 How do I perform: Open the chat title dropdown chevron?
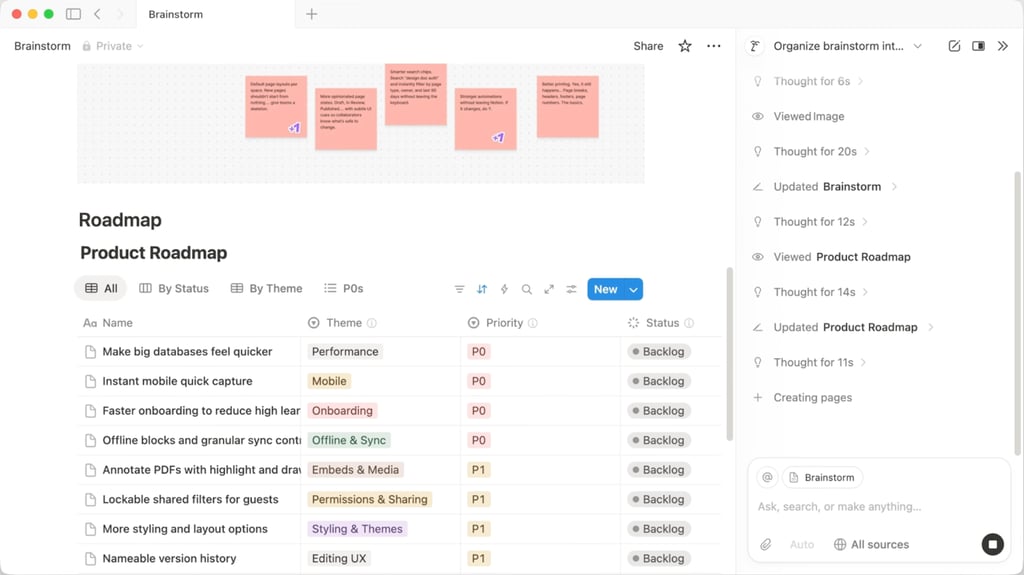coord(918,46)
